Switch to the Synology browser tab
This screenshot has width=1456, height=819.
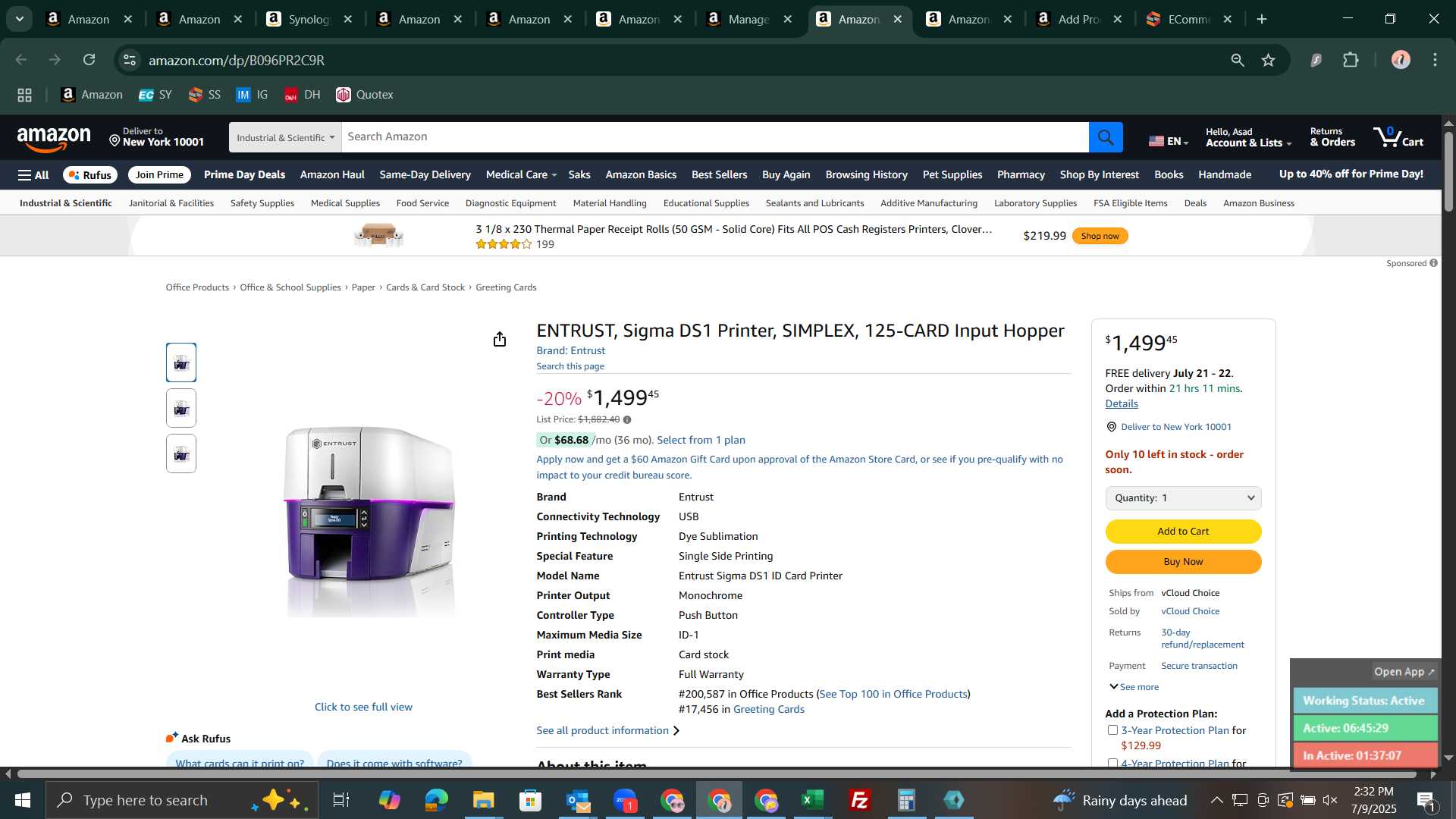click(x=309, y=19)
